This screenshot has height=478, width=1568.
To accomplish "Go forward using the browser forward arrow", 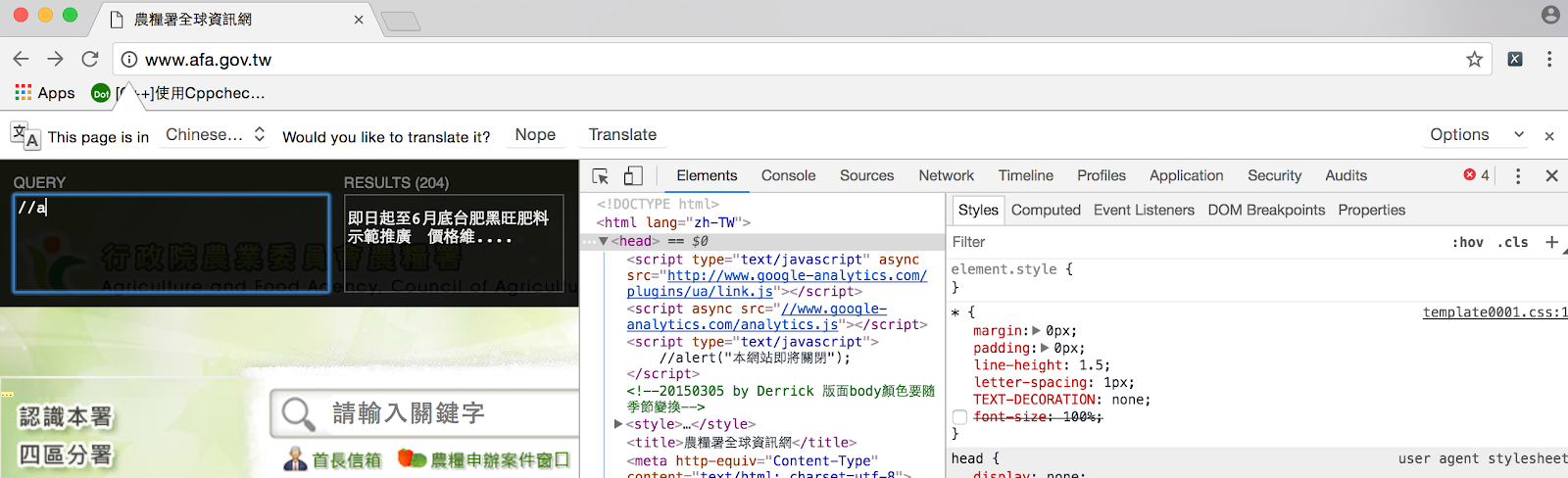I will (x=55, y=59).
